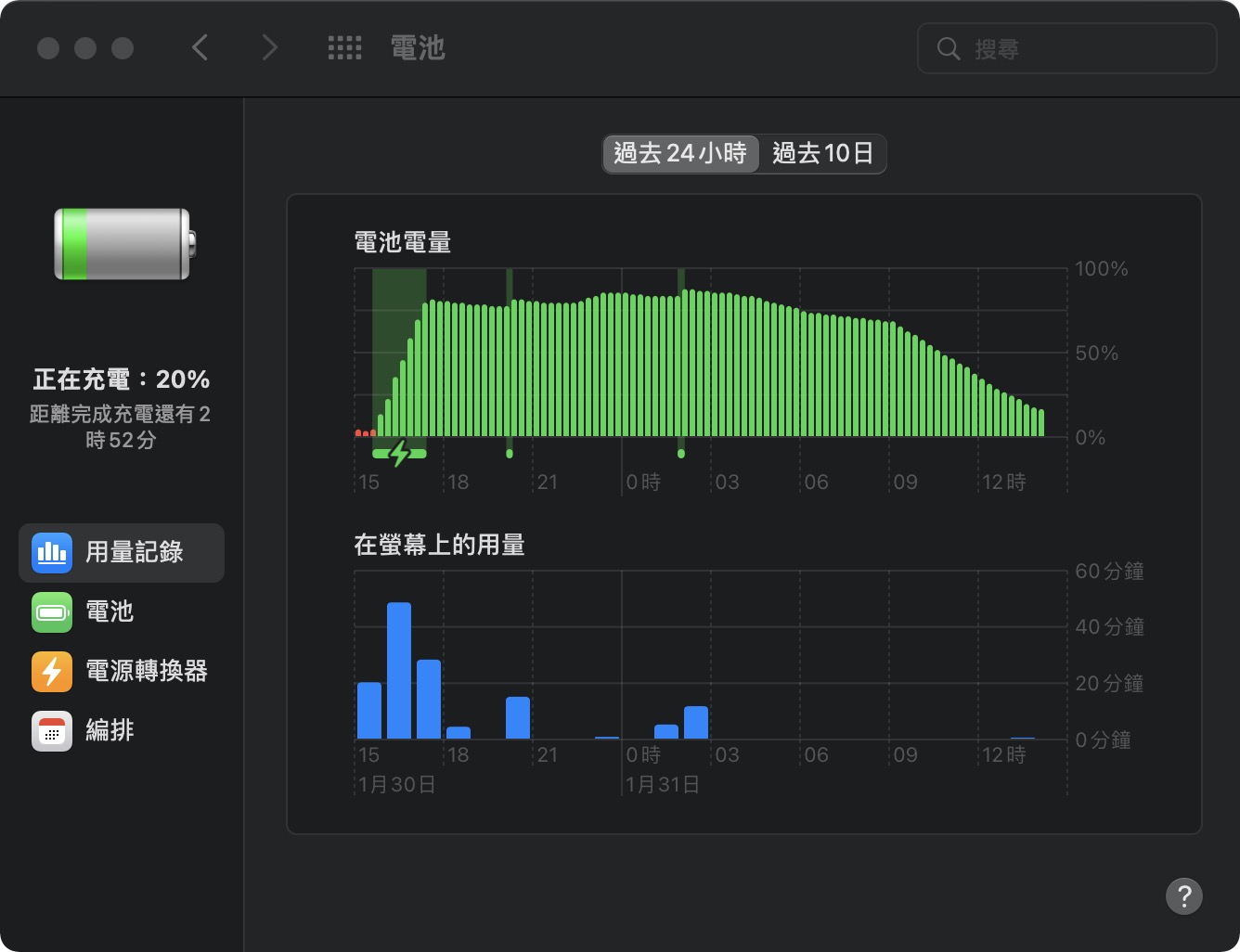
Task: Click the green 電池 battery icon
Action: click(52, 612)
